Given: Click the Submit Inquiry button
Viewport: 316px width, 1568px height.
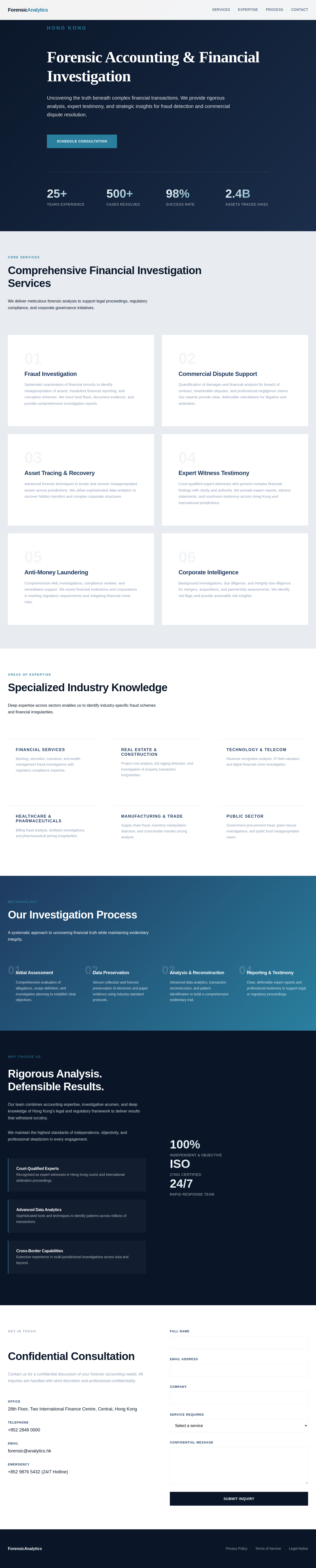Looking at the screenshot, I should (x=238, y=1498).
